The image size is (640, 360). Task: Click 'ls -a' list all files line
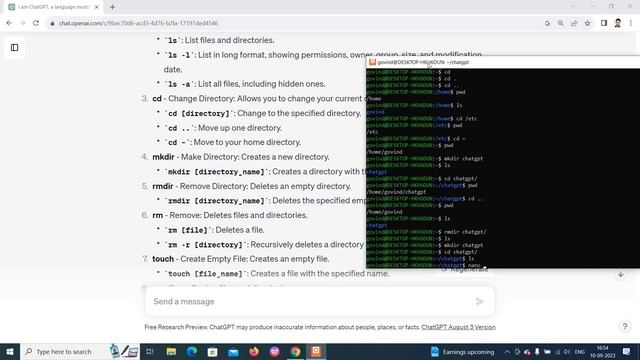pyautogui.click(x=245, y=84)
